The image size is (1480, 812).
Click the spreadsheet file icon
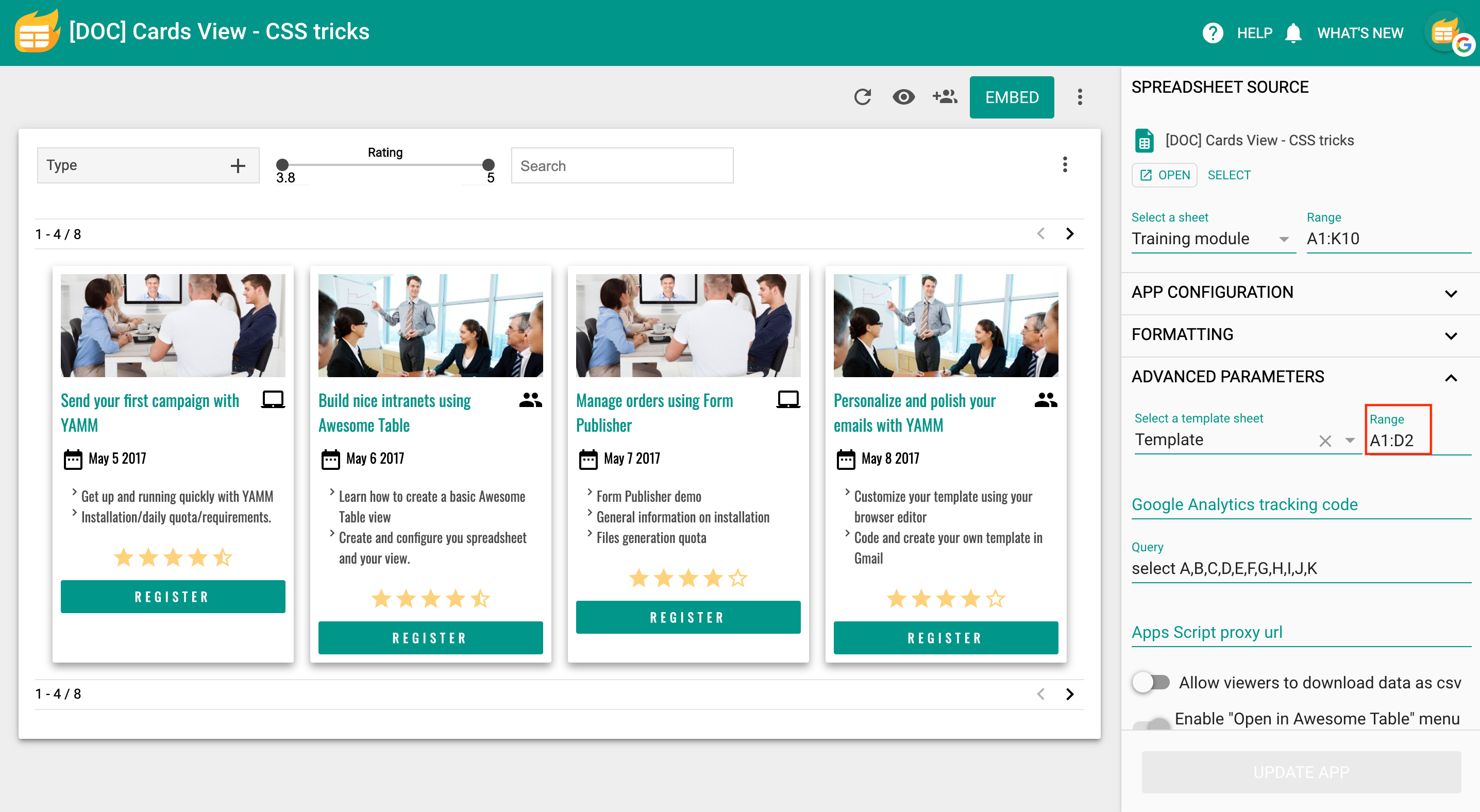coord(1144,141)
